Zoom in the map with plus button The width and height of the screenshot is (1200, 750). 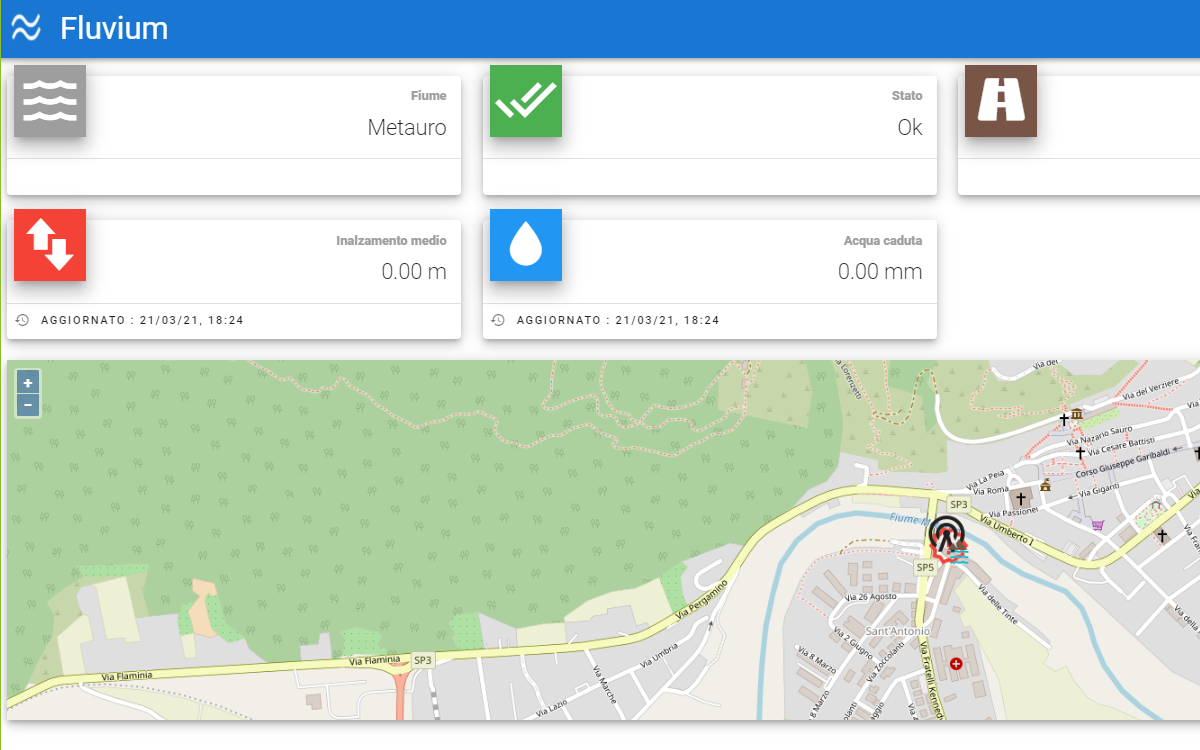click(28, 383)
